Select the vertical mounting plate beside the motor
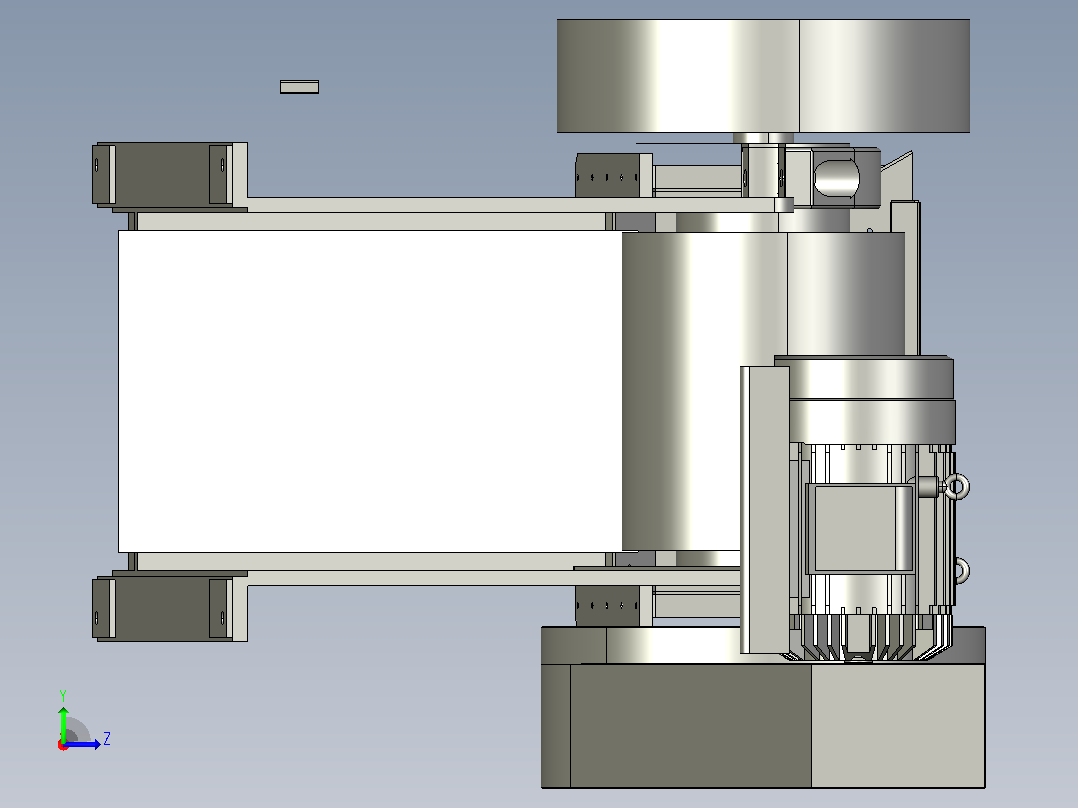Viewport: 1078px width, 808px height. (764, 510)
